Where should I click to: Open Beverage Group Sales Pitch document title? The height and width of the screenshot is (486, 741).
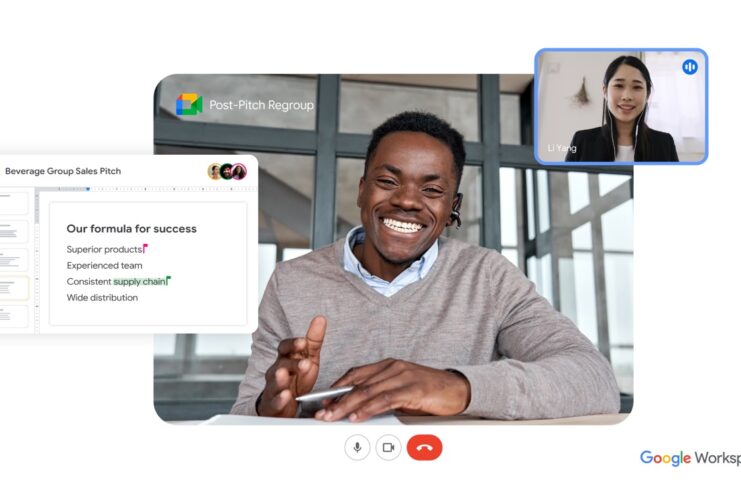[63, 171]
